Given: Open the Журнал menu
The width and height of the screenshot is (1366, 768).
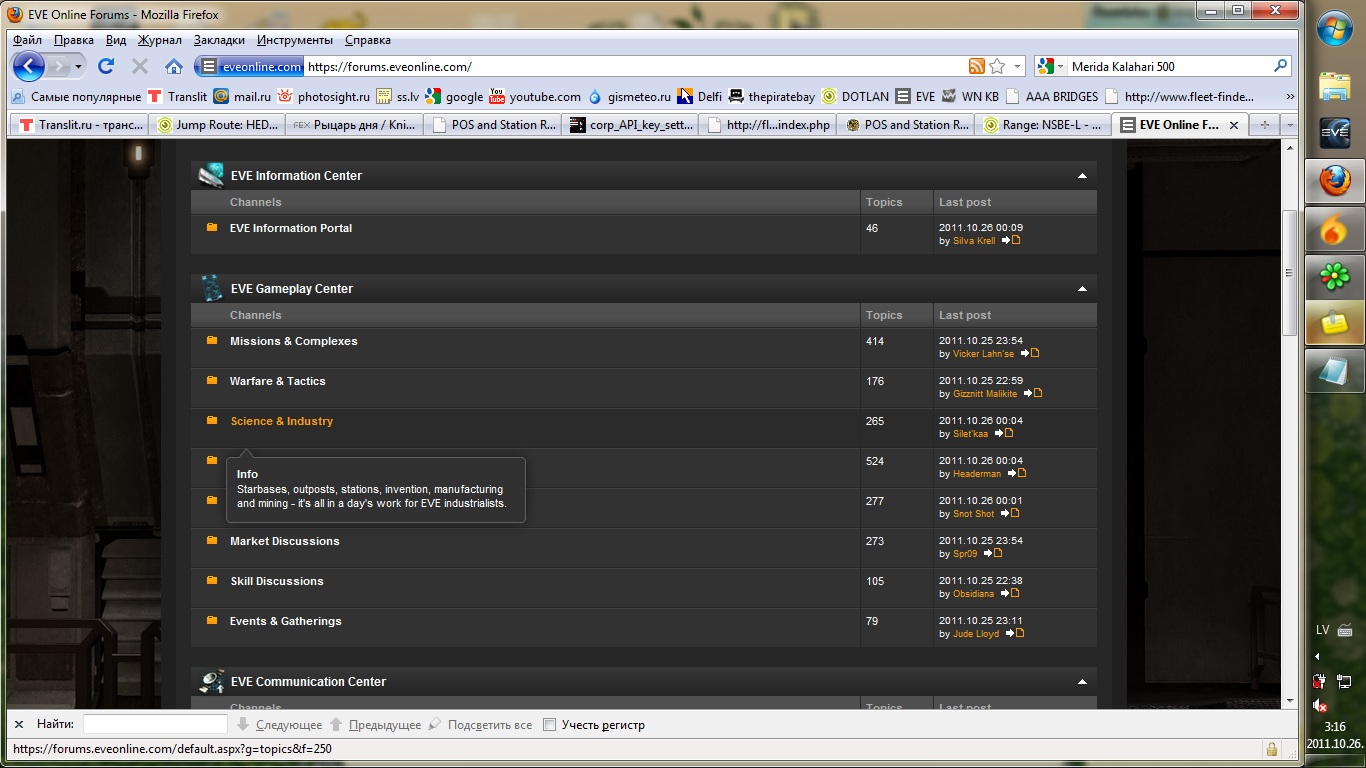Looking at the screenshot, I should (x=160, y=40).
